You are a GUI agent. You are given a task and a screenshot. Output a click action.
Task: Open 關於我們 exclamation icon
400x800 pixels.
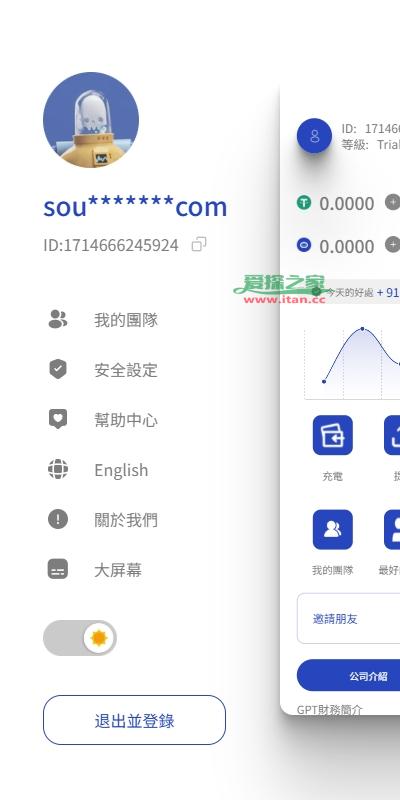58,519
